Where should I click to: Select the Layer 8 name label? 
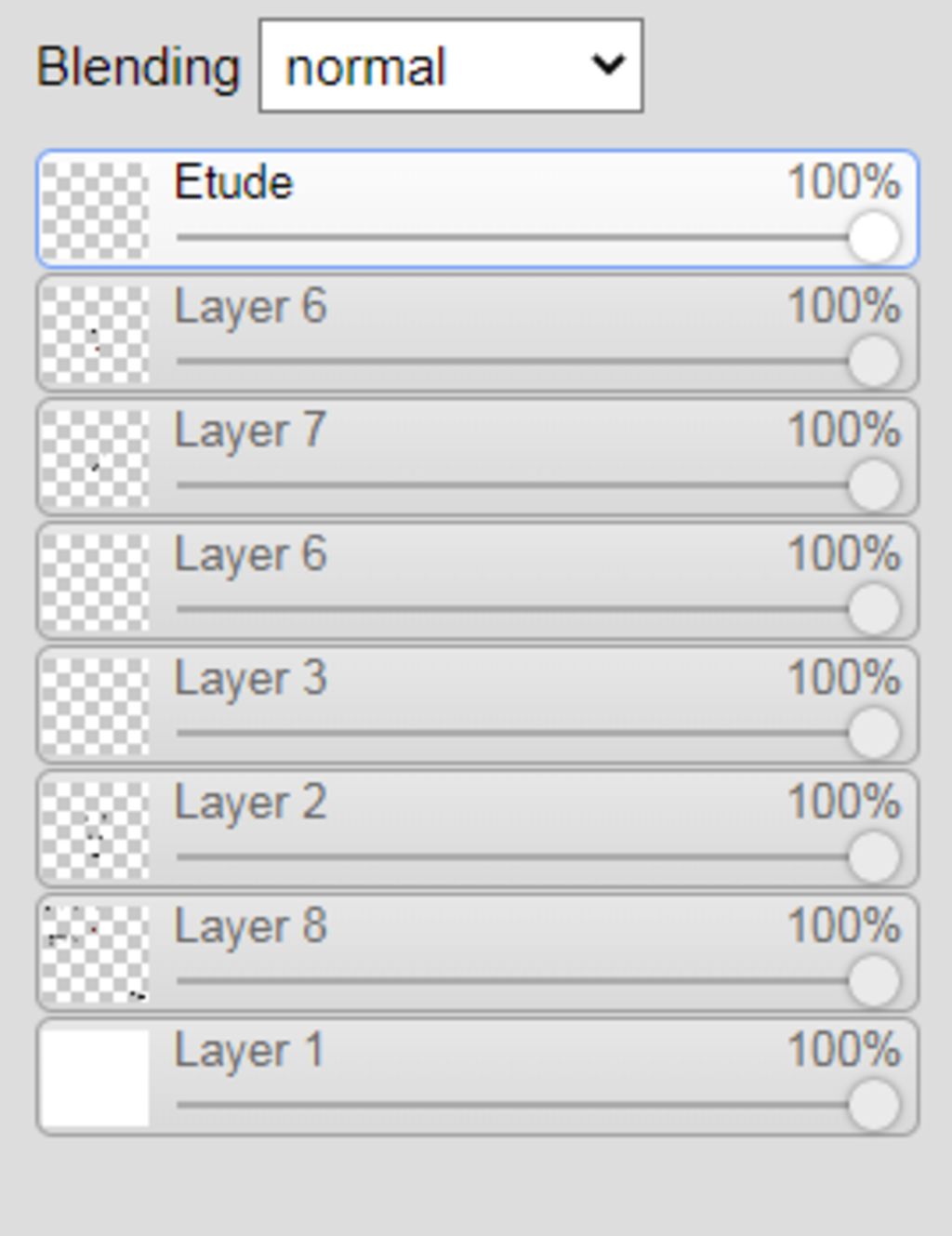[250, 927]
